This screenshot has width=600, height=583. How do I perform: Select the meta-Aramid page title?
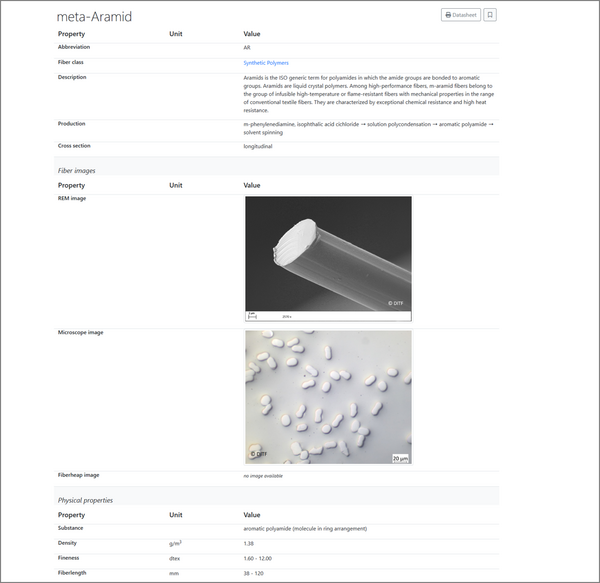point(94,16)
